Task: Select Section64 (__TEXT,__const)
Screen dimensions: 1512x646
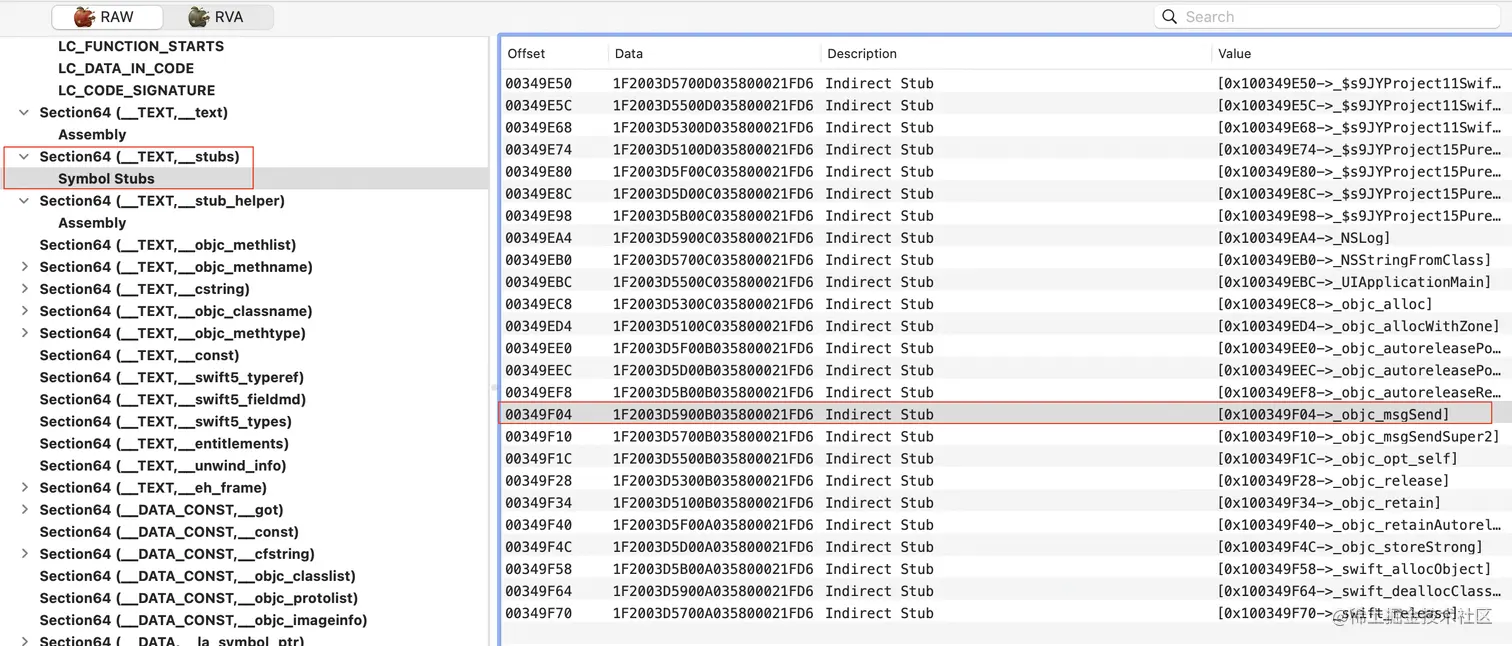Action: [139, 355]
